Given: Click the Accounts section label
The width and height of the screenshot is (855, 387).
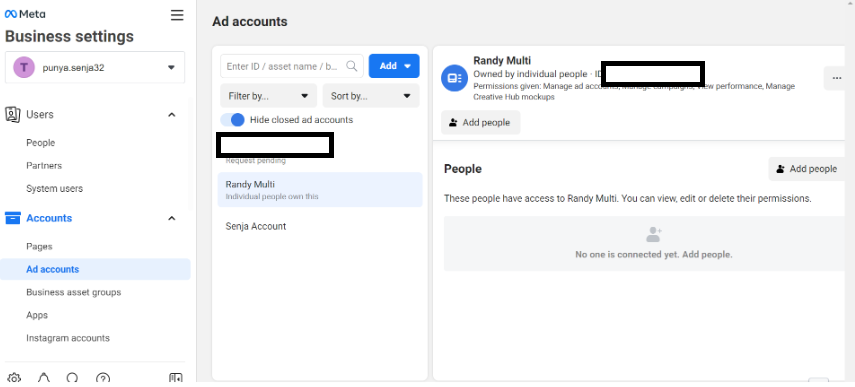Looking at the screenshot, I should click(49, 218).
